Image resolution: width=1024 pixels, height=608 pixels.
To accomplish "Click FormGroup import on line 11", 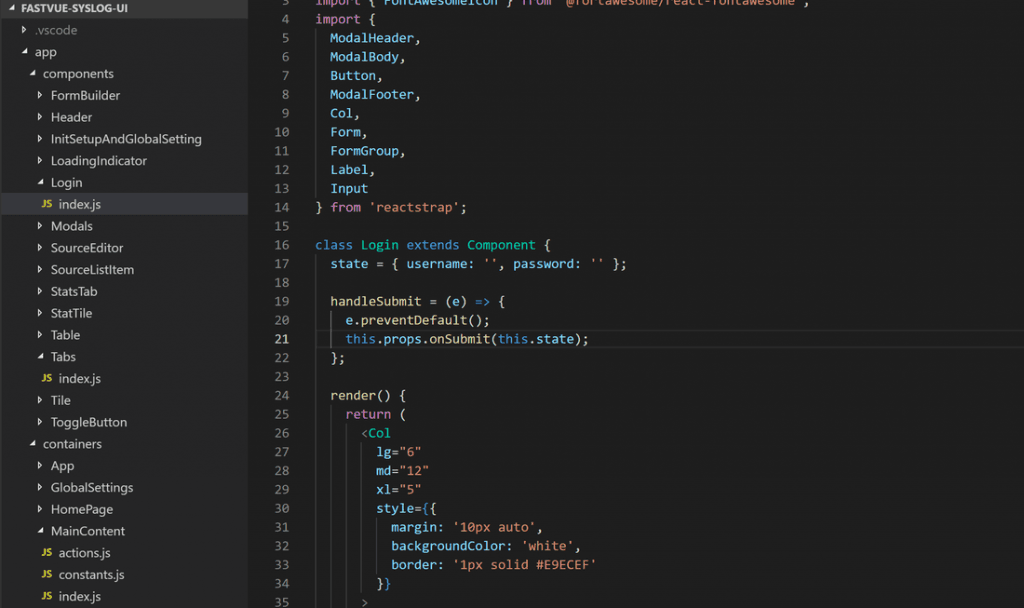I will pos(364,151).
